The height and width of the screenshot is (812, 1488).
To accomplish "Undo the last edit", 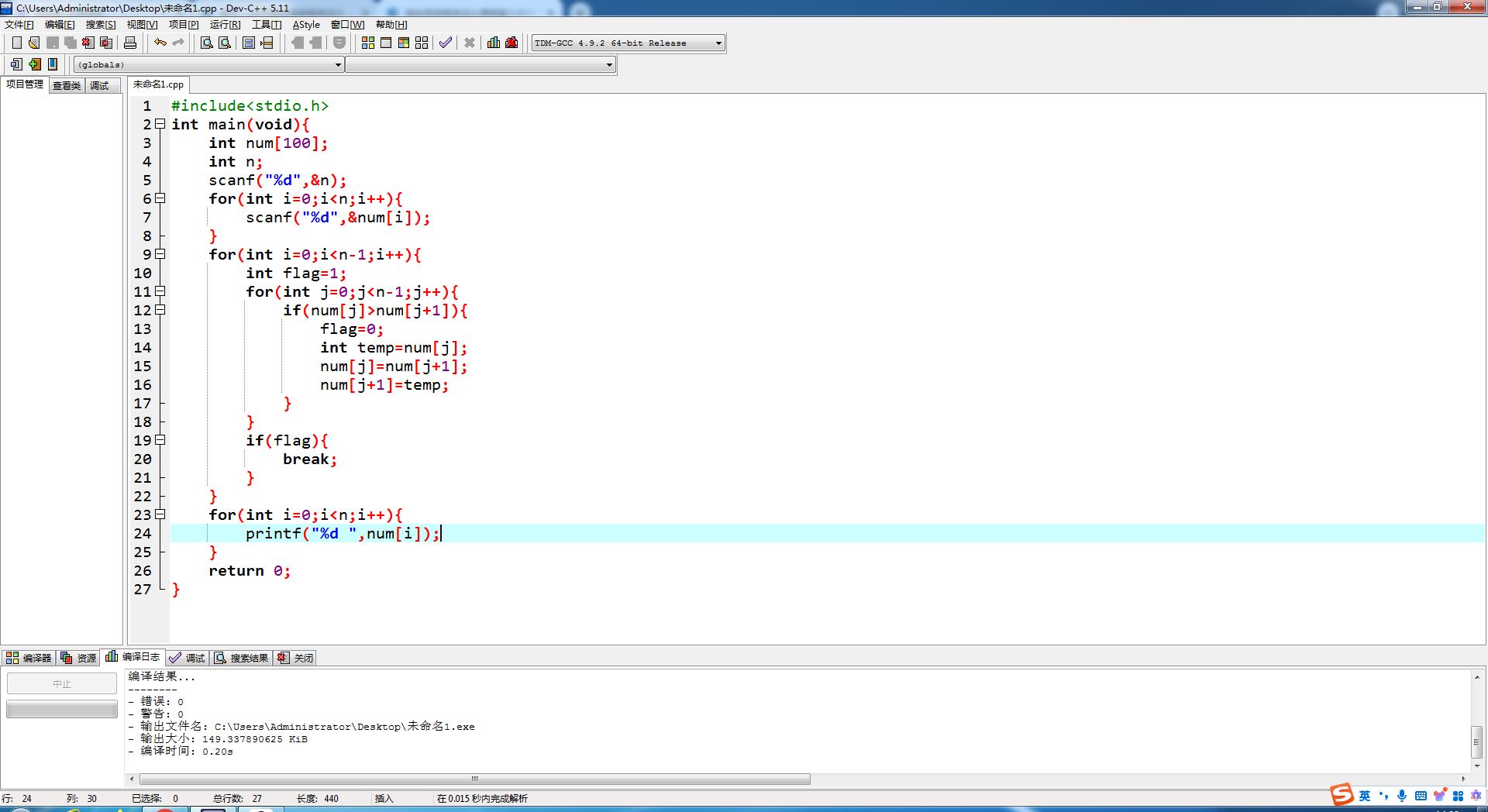I will click(160, 43).
